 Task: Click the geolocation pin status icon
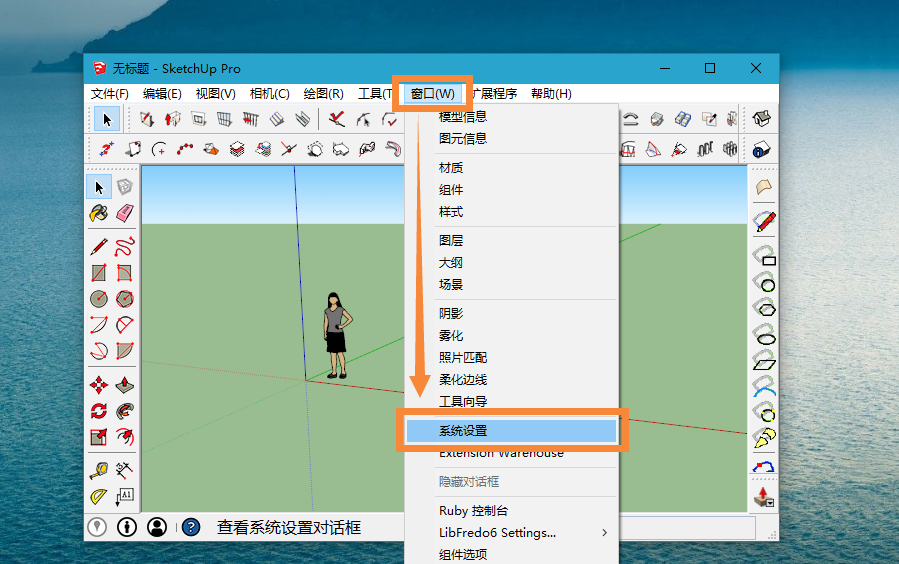tap(97, 527)
